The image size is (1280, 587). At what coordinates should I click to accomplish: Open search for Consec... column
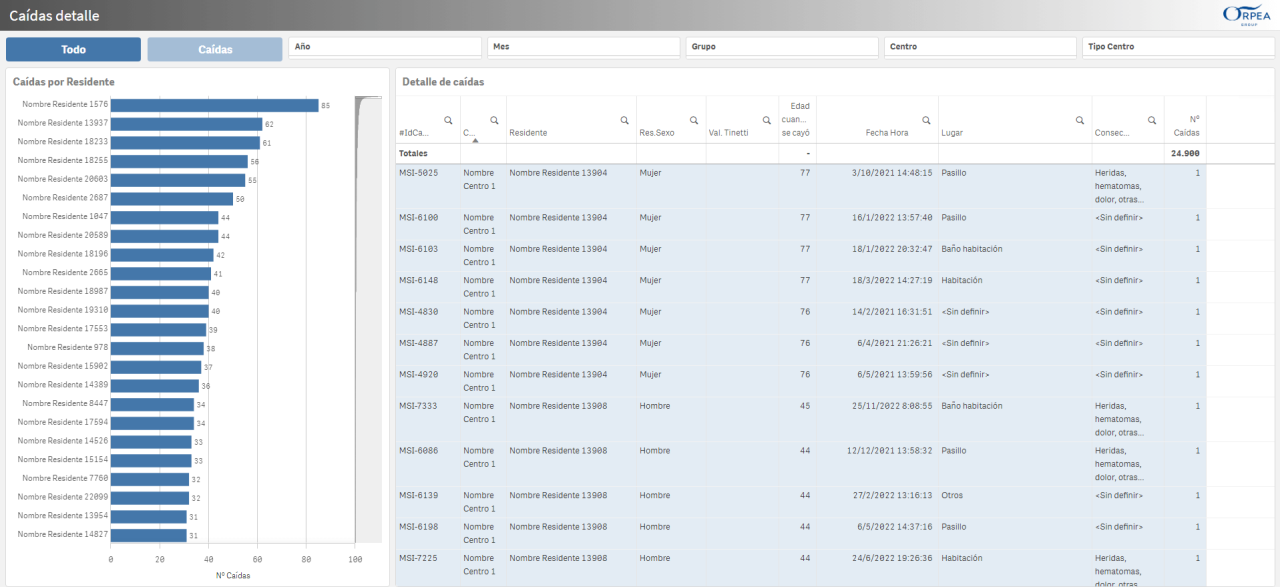[1152, 120]
